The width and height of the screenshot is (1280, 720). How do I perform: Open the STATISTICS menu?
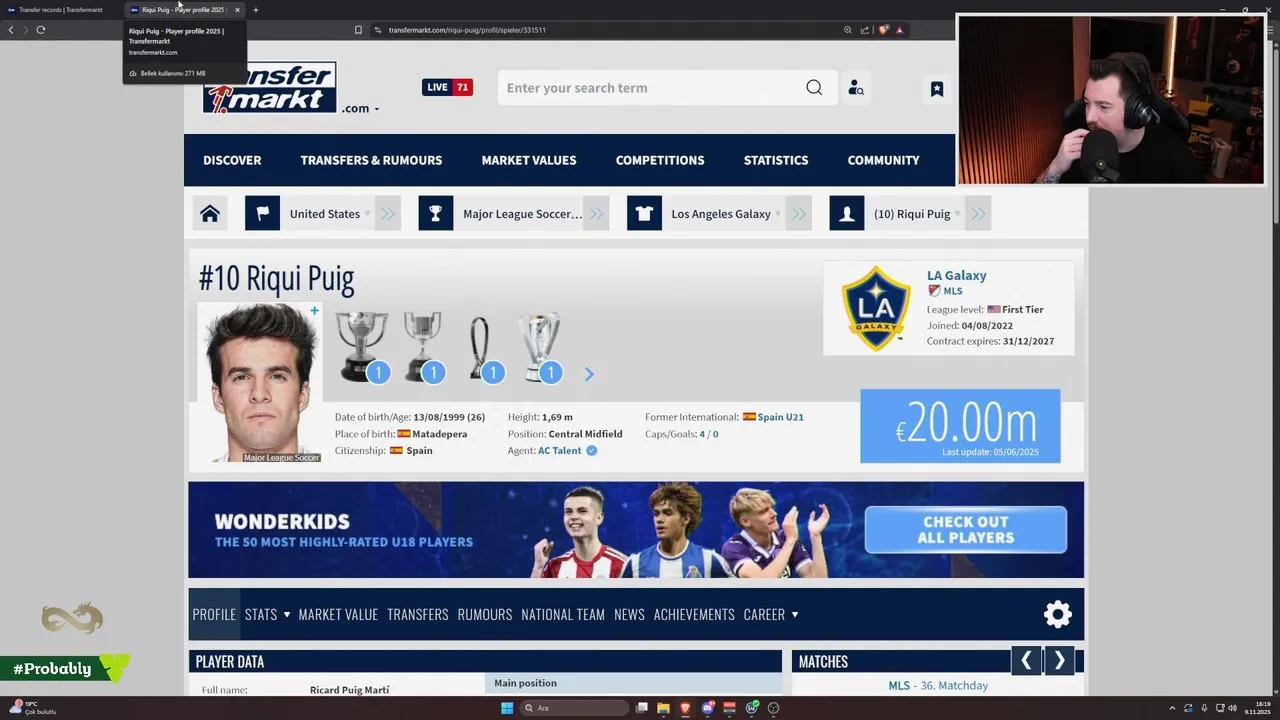(776, 160)
